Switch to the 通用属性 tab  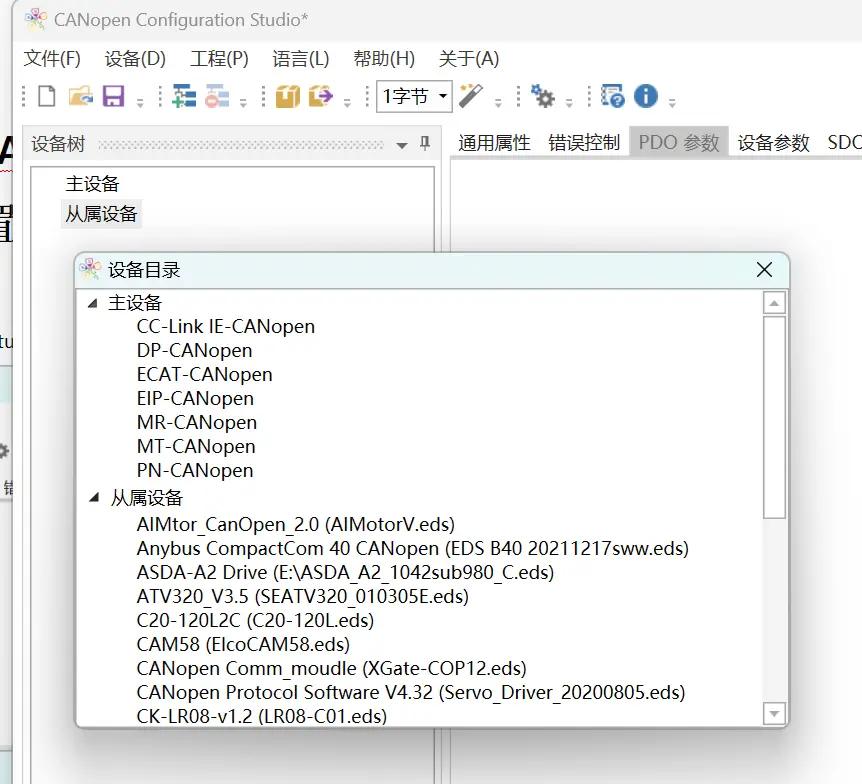tap(494, 143)
